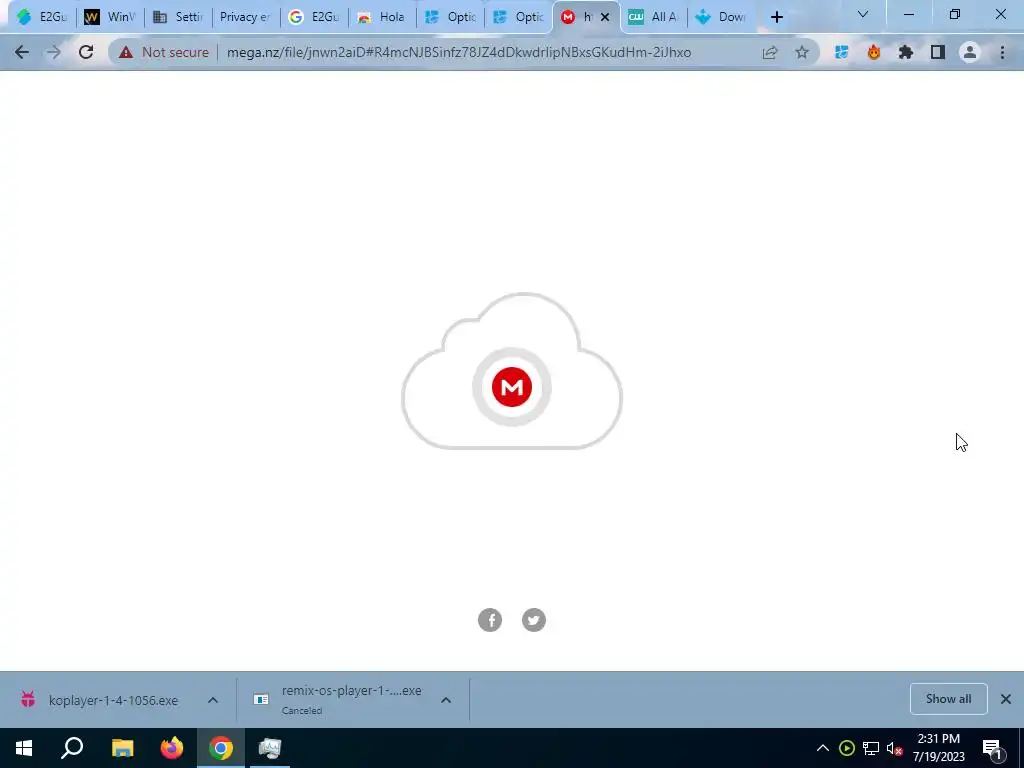Switch to the WinW tab
Image resolution: width=1024 pixels, height=768 pixels.
click(110, 17)
